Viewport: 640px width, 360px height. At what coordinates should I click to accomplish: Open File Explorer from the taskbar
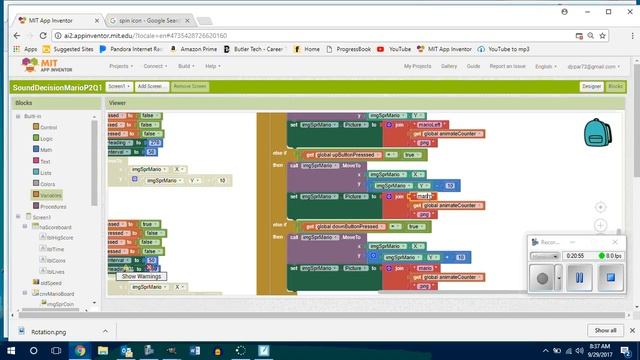tap(103, 351)
